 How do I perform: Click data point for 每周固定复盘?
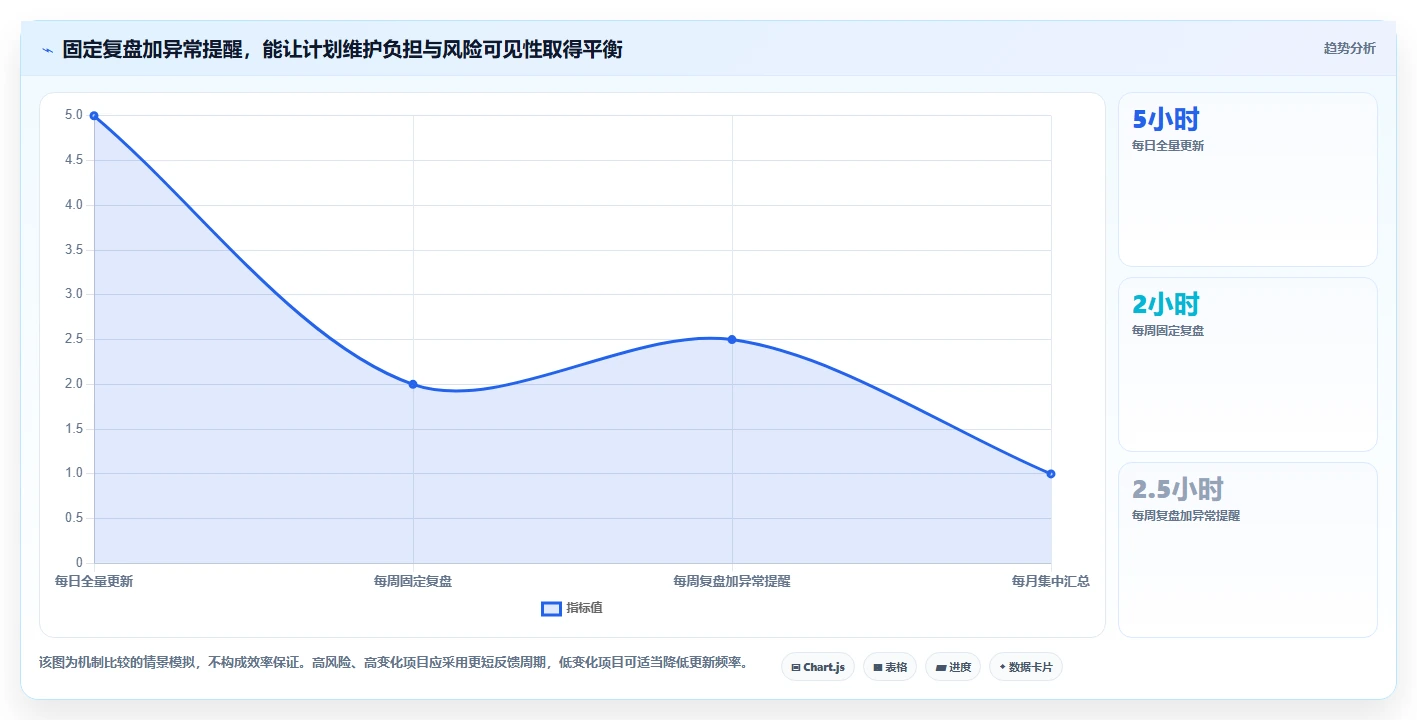[x=413, y=384]
